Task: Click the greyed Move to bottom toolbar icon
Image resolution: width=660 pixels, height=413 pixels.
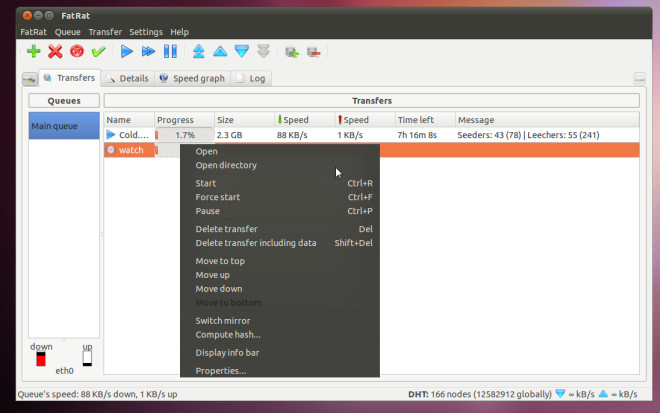Action: coord(263,52)
